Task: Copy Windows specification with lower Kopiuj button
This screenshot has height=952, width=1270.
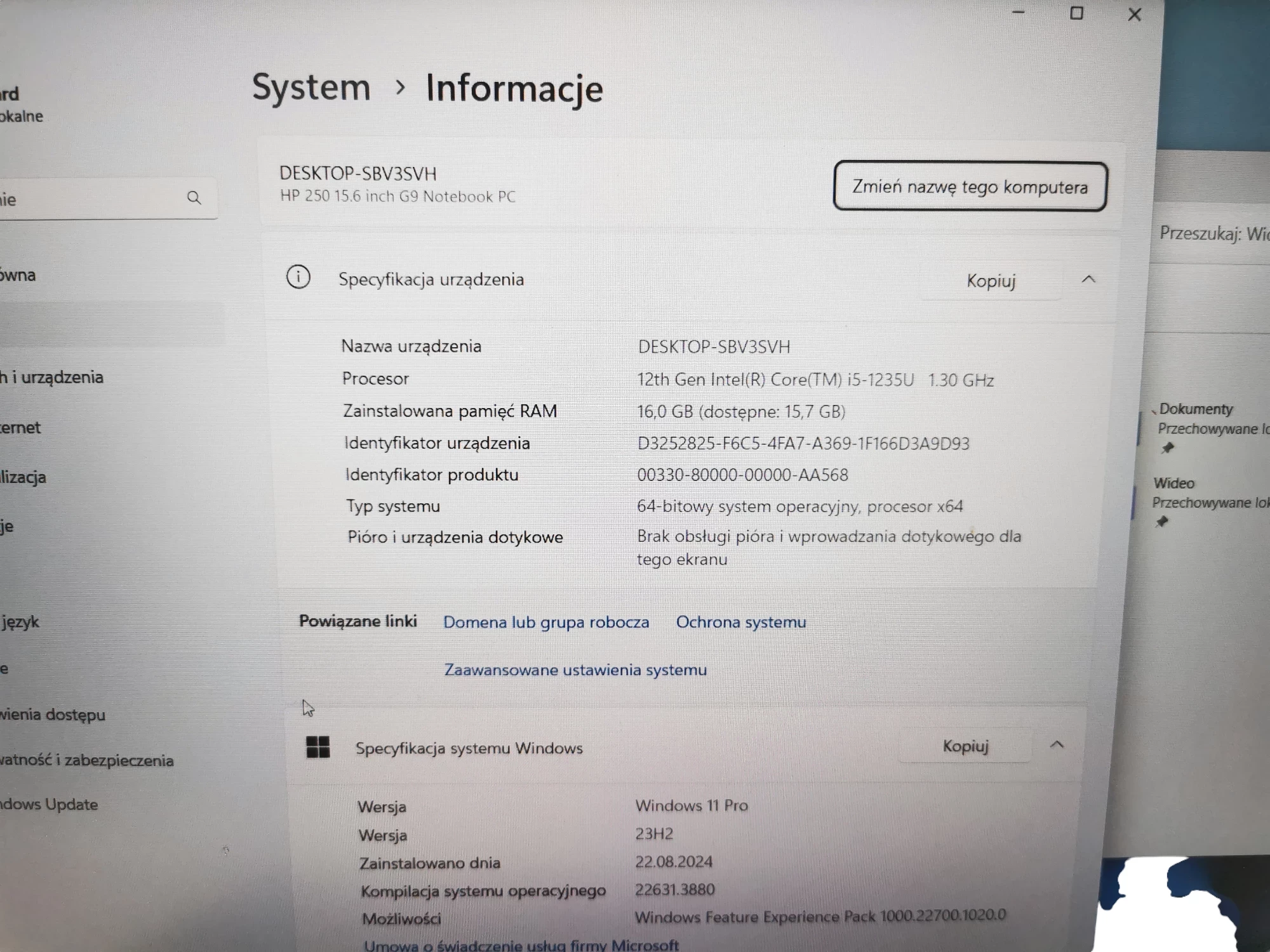Action: point(965,746)
